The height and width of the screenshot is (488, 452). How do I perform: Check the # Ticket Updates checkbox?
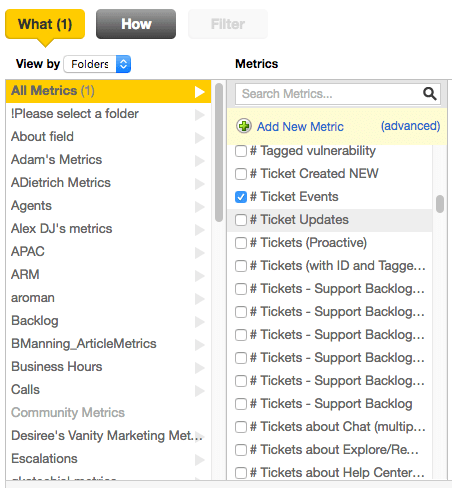coord(241,220)
